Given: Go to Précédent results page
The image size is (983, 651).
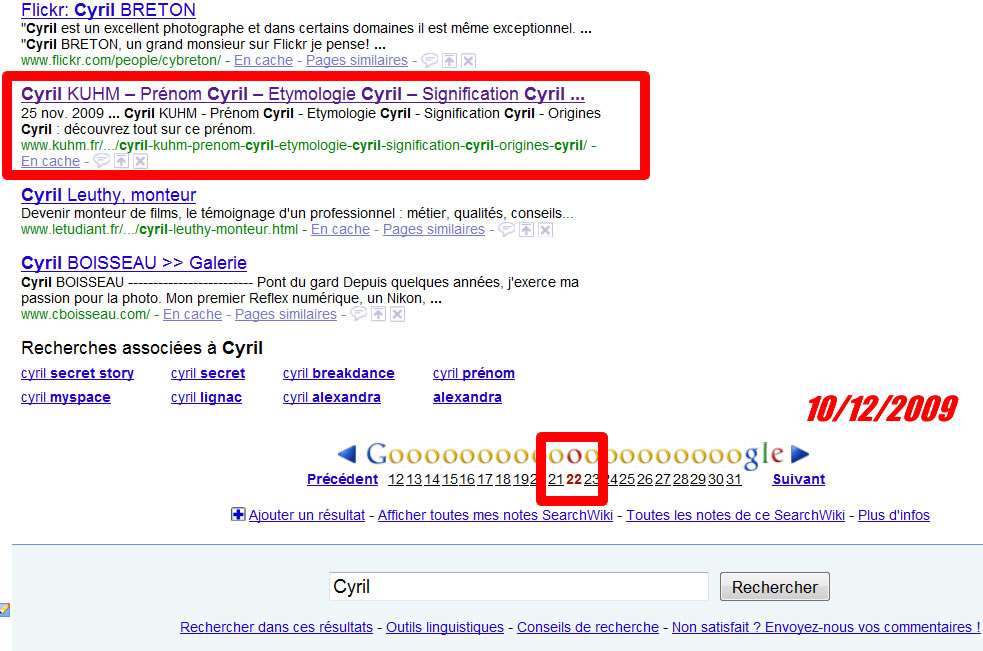Looking at the screenshot, I should pos(342,479).
